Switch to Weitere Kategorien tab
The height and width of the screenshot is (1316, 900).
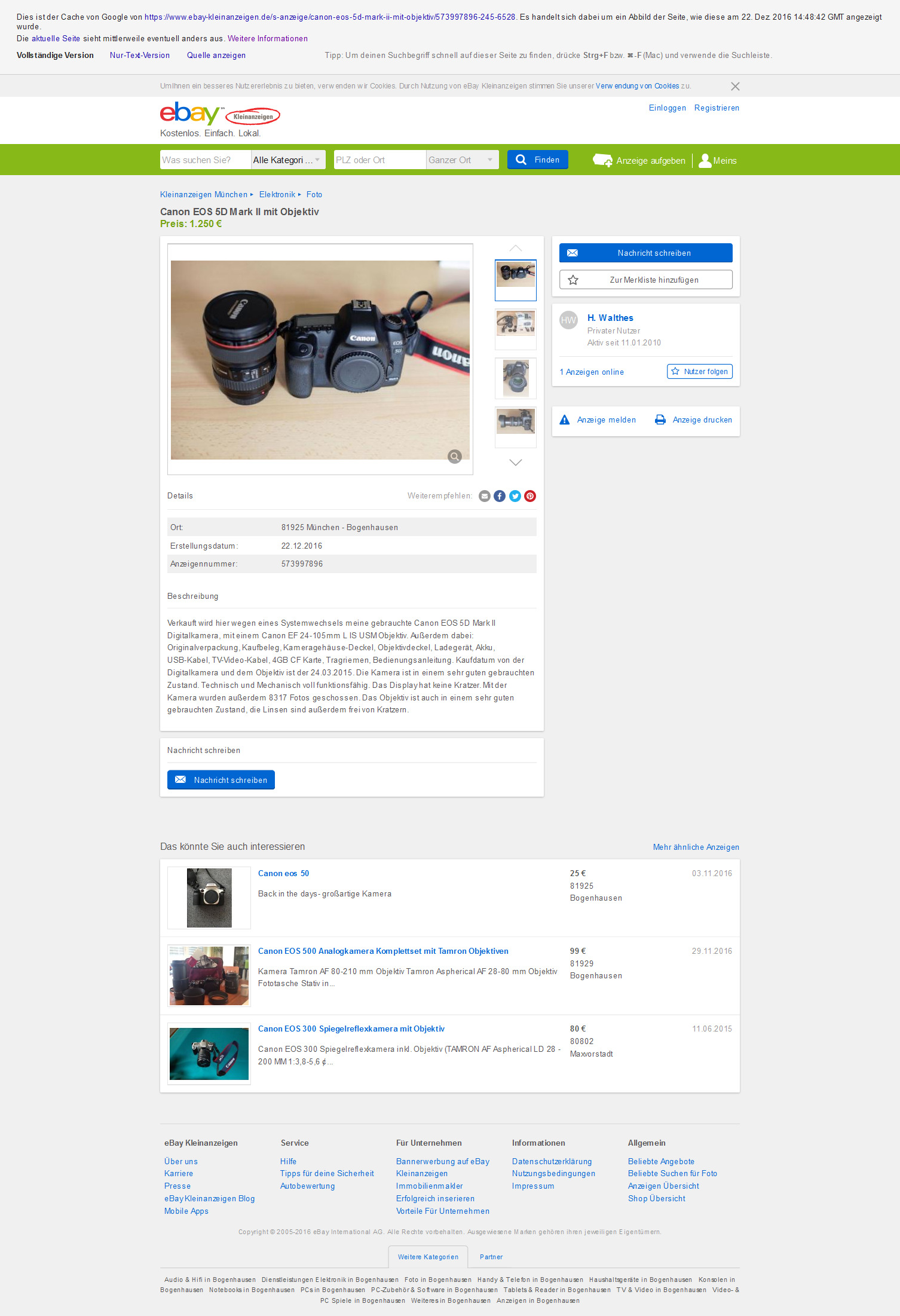pyautogui.click(x=428, y=1257)
